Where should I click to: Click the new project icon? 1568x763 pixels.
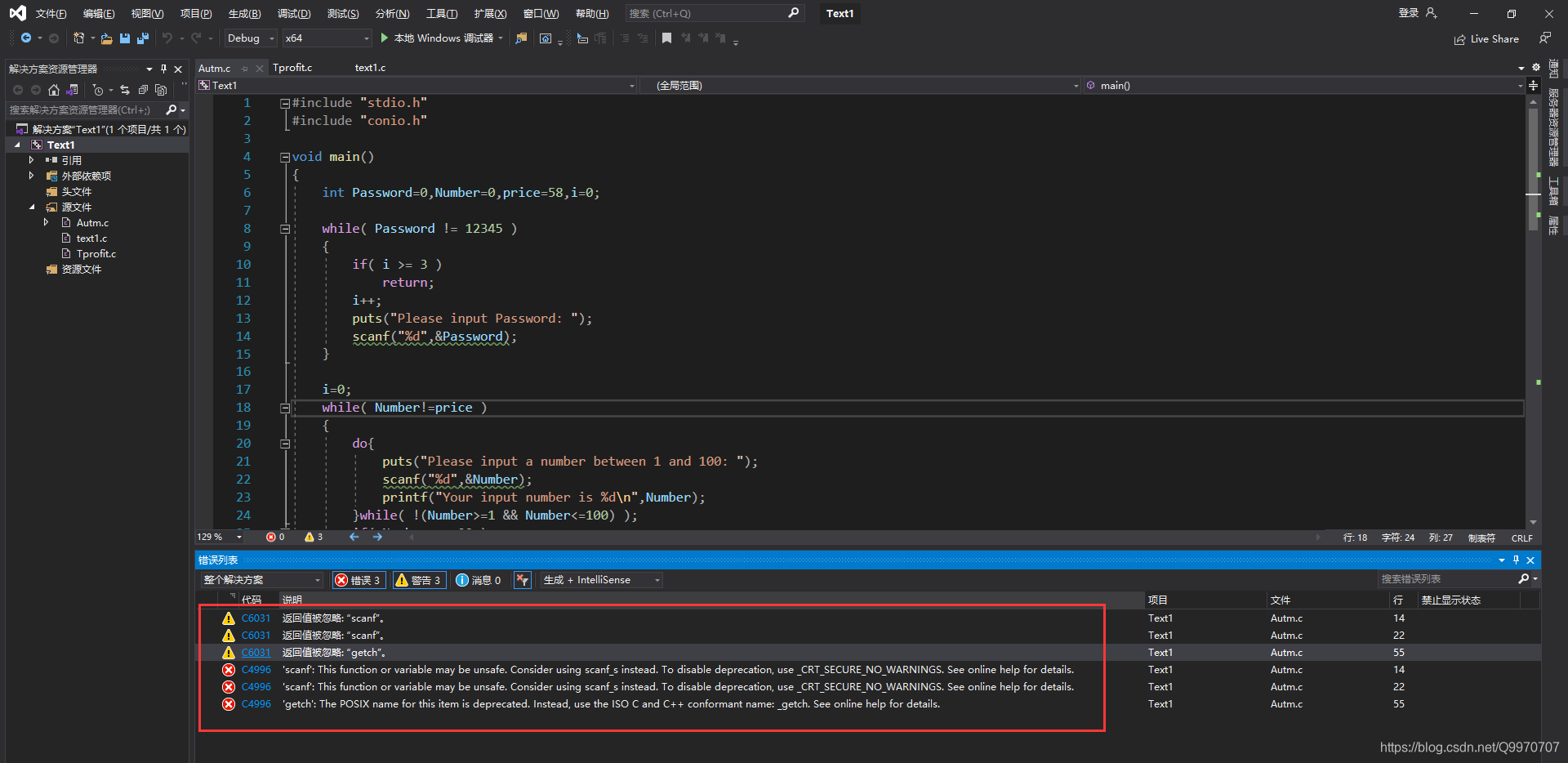coord(78,38)
